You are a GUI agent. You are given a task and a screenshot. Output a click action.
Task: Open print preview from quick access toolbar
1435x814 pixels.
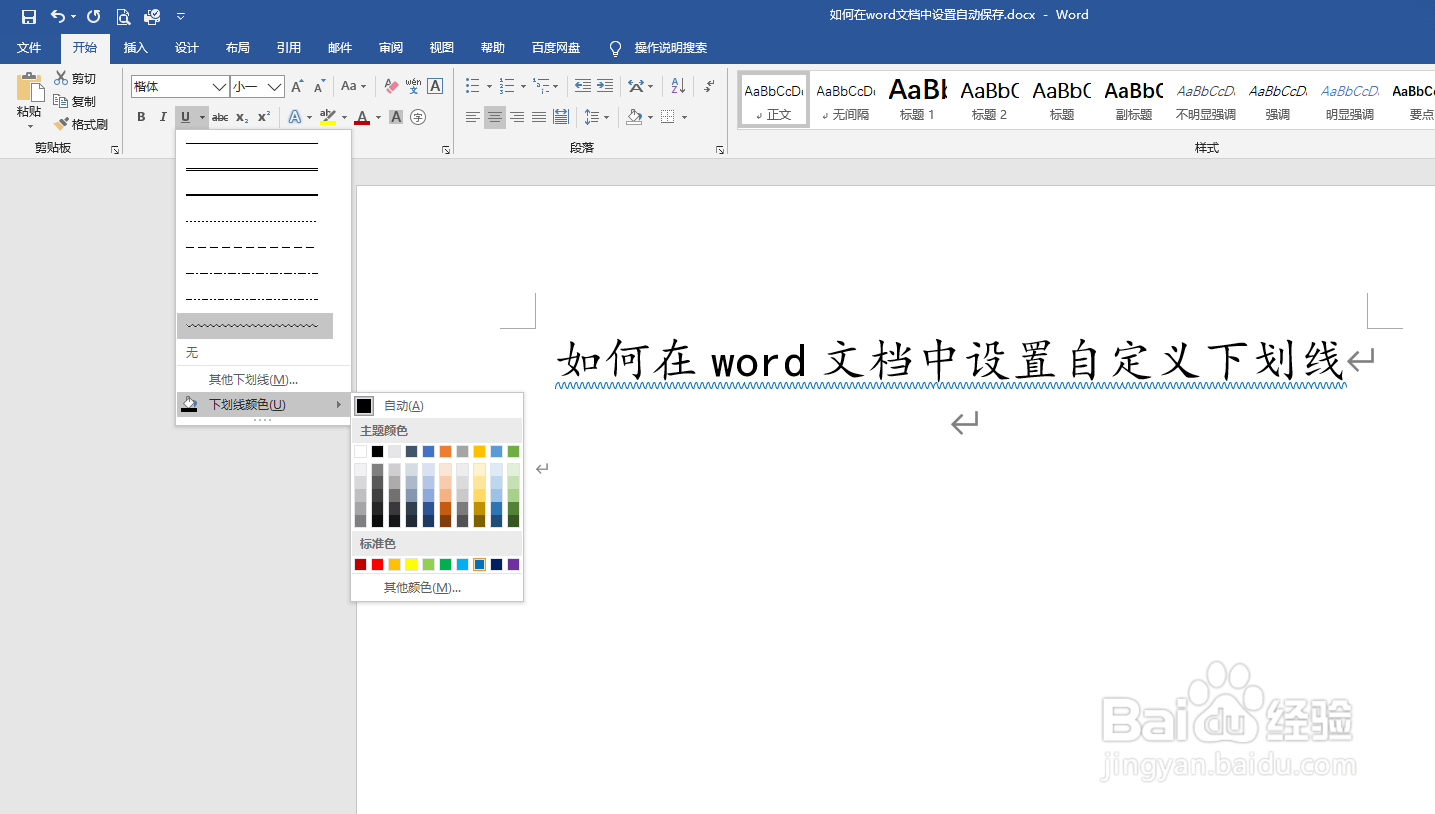(123, 16)
